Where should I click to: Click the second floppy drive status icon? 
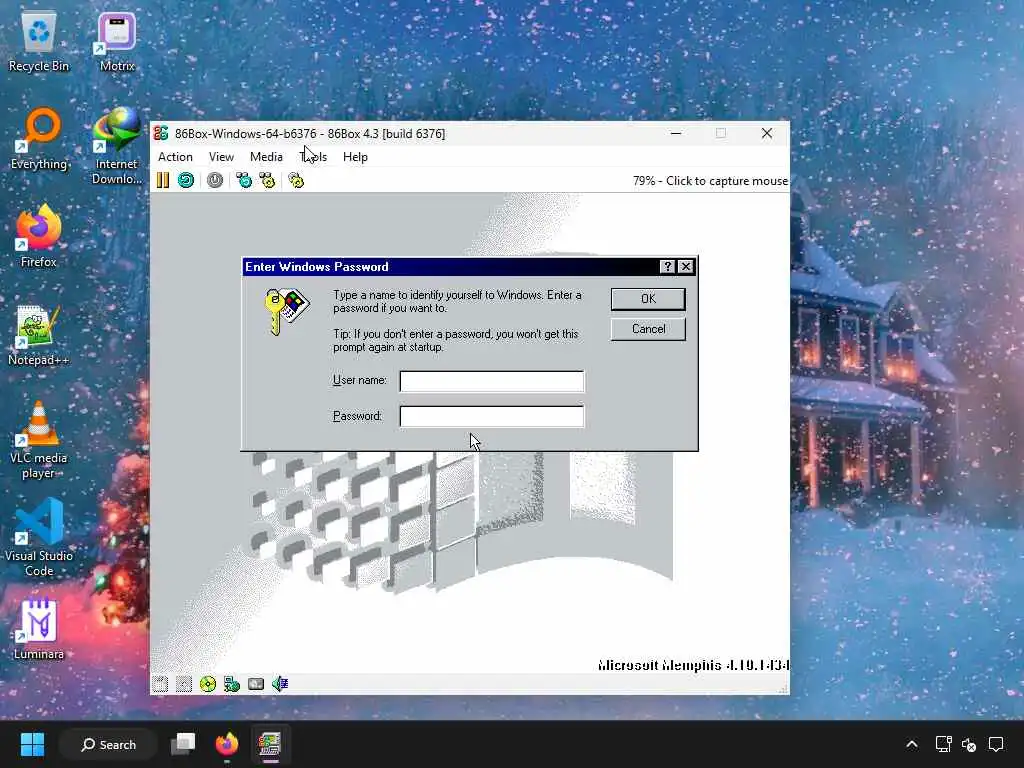click(x=184, y=684)
